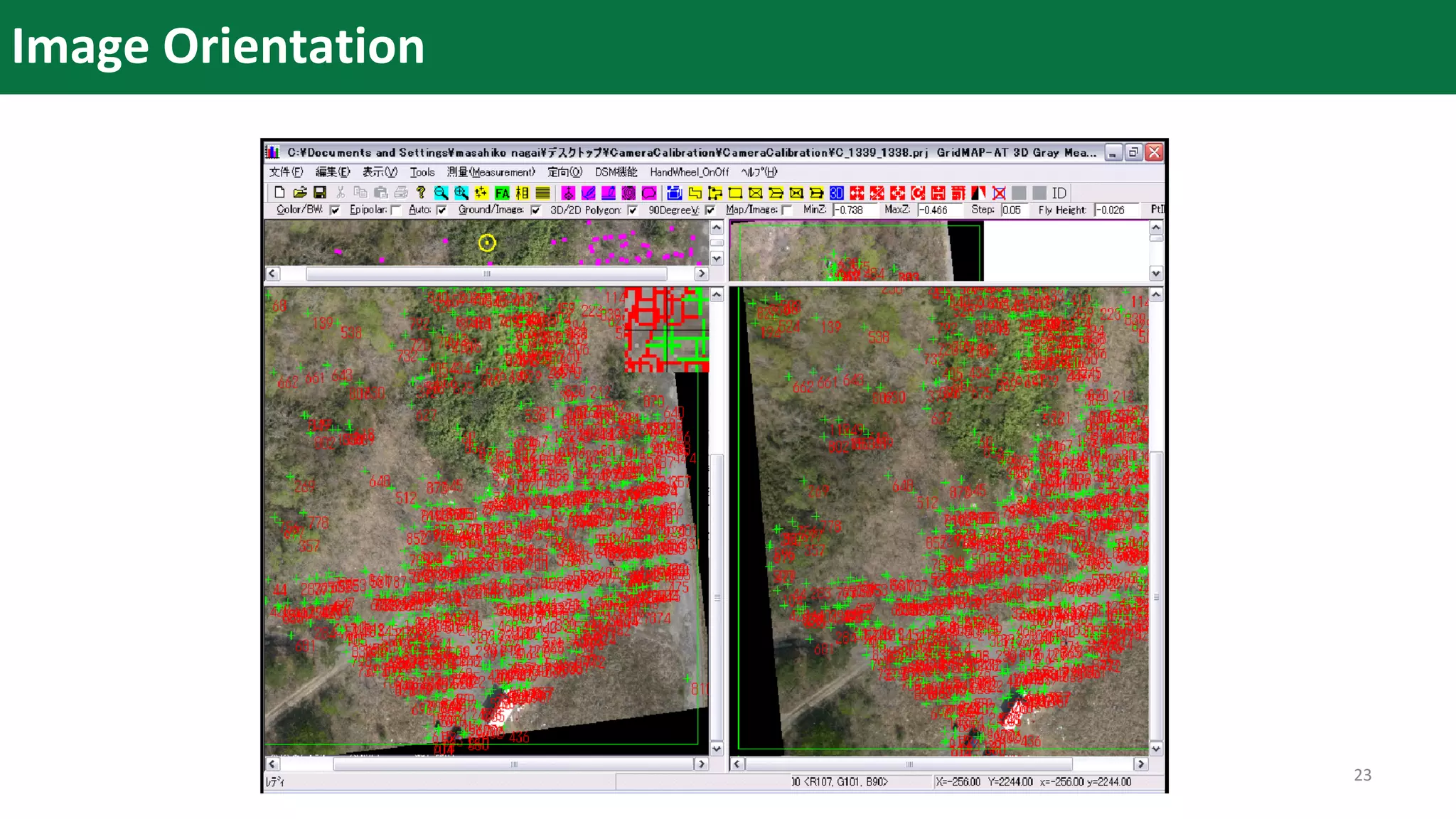Click left main image's scroll-right arrow
This screenshot has height=819, width=1456.
[701, 764]
